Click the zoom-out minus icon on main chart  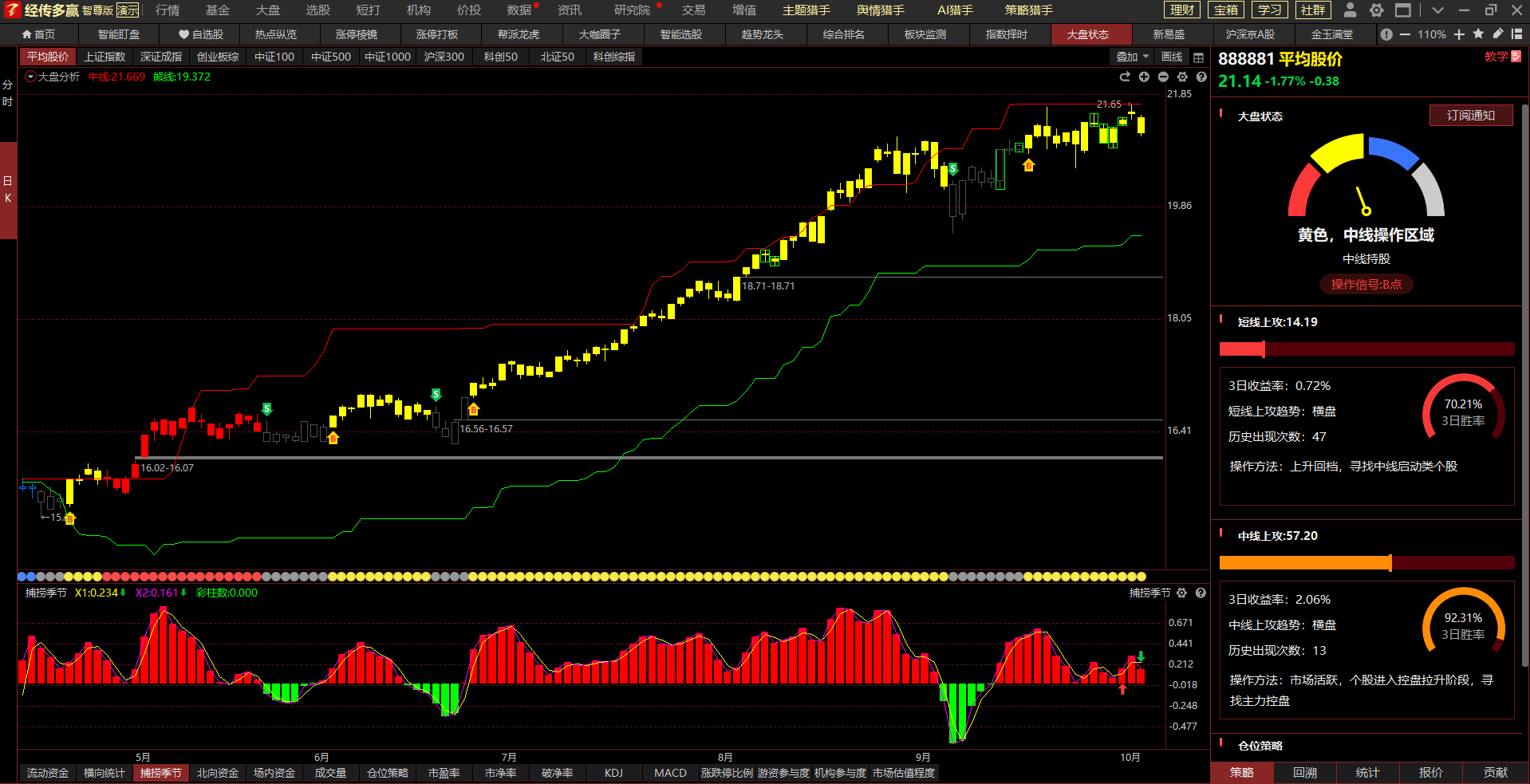click(1163, 77)
